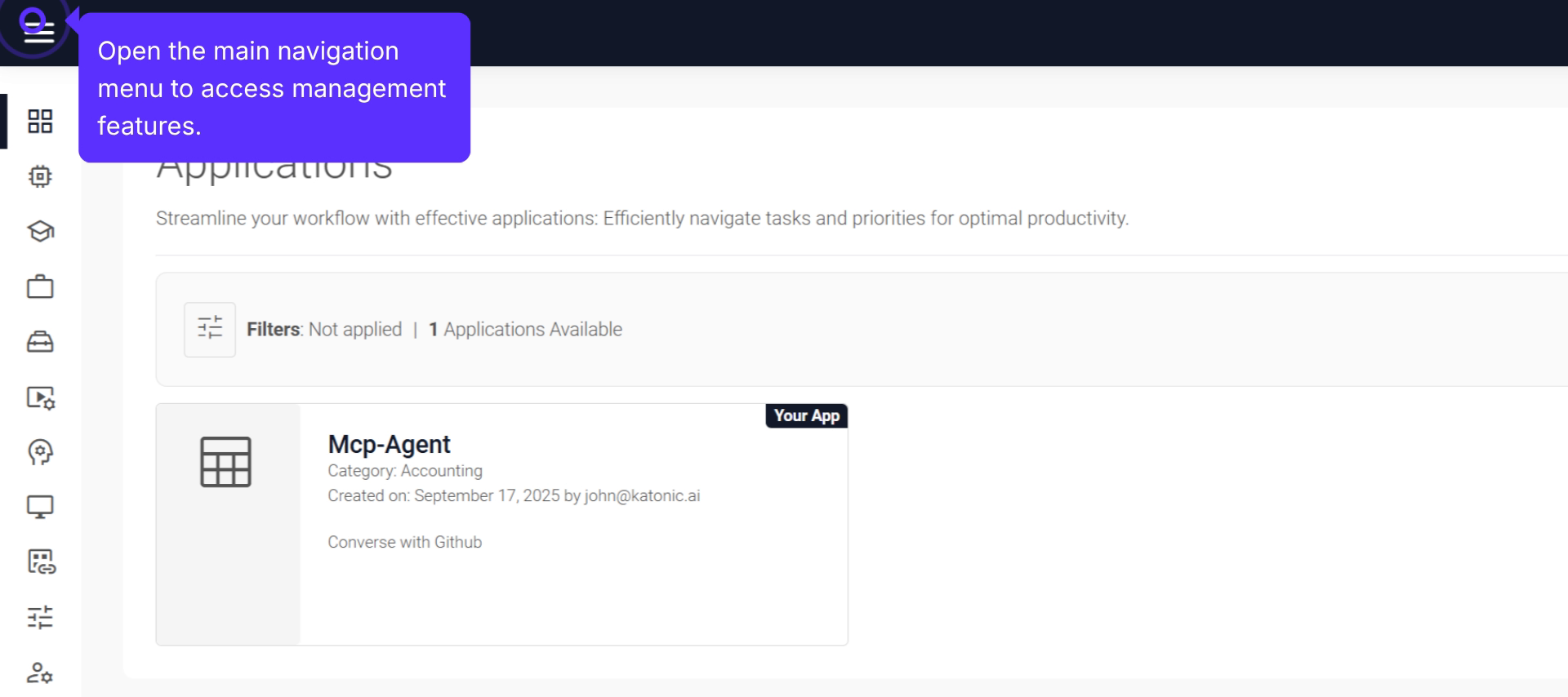Click the Your App badge
Viewport: 1568px width, 697px height.
coord(806,415)
